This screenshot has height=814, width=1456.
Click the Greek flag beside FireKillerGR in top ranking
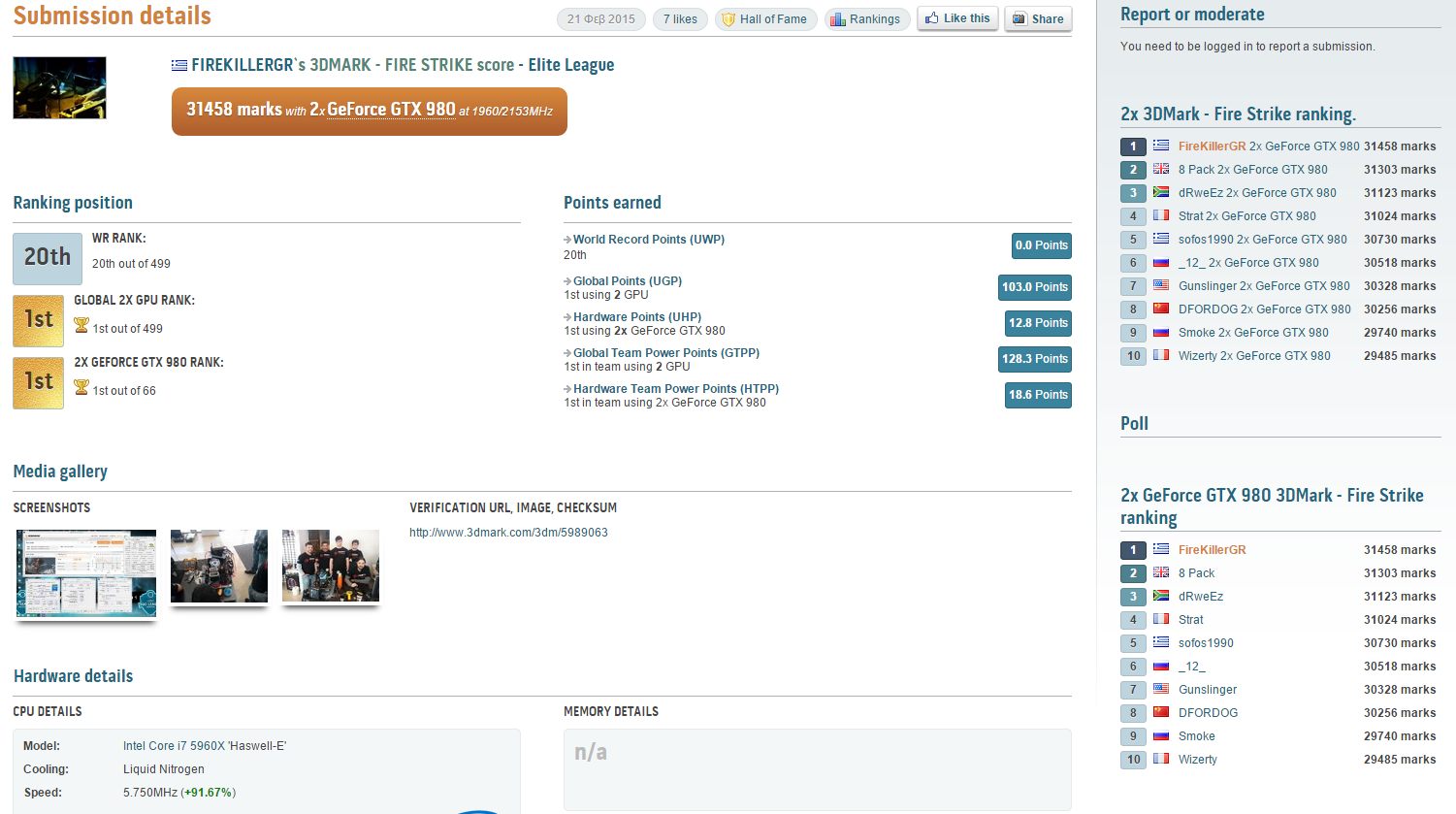[x=1161, y=146]
